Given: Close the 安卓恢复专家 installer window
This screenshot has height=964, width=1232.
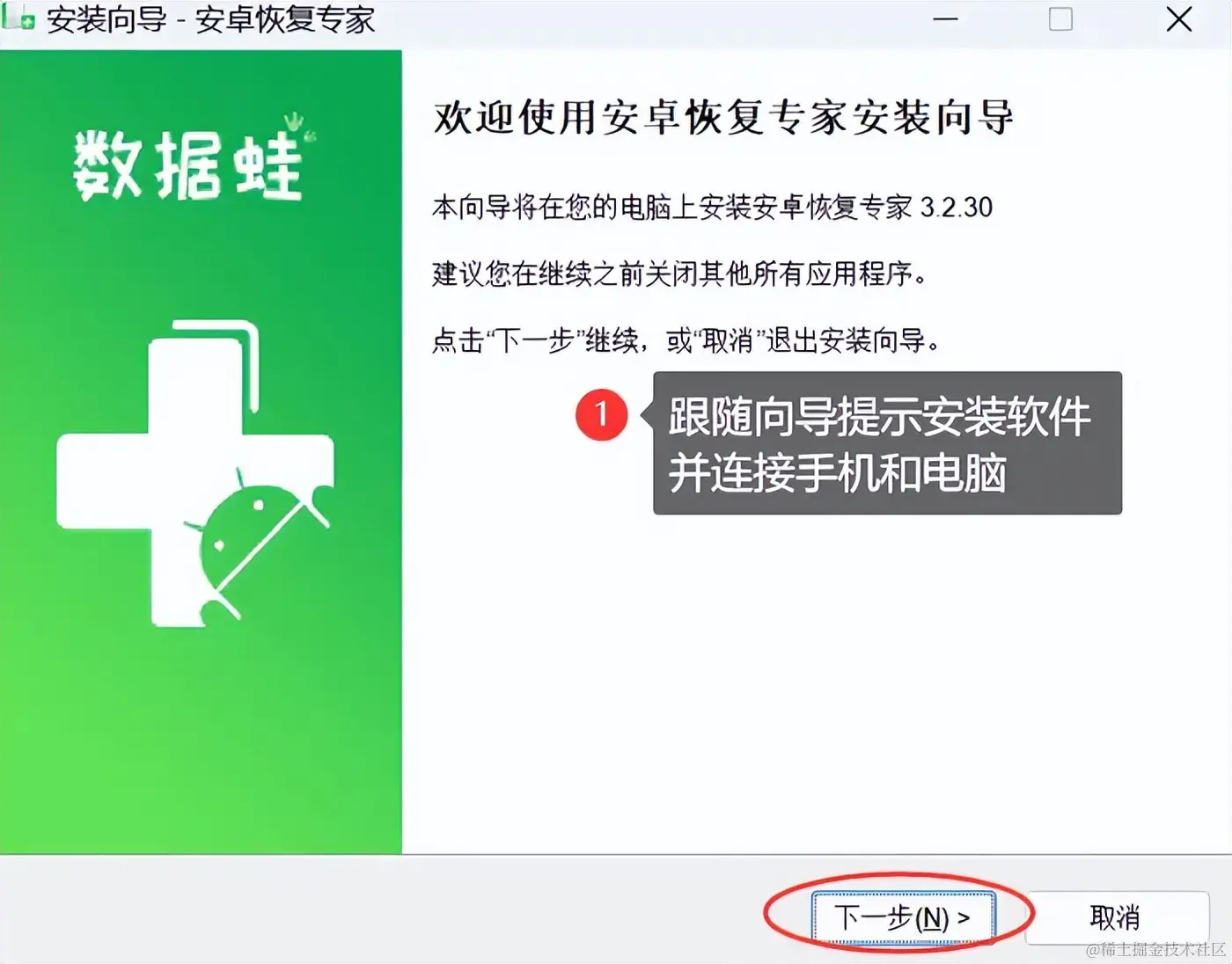Looking at the screenshot, I should 1179,18.
